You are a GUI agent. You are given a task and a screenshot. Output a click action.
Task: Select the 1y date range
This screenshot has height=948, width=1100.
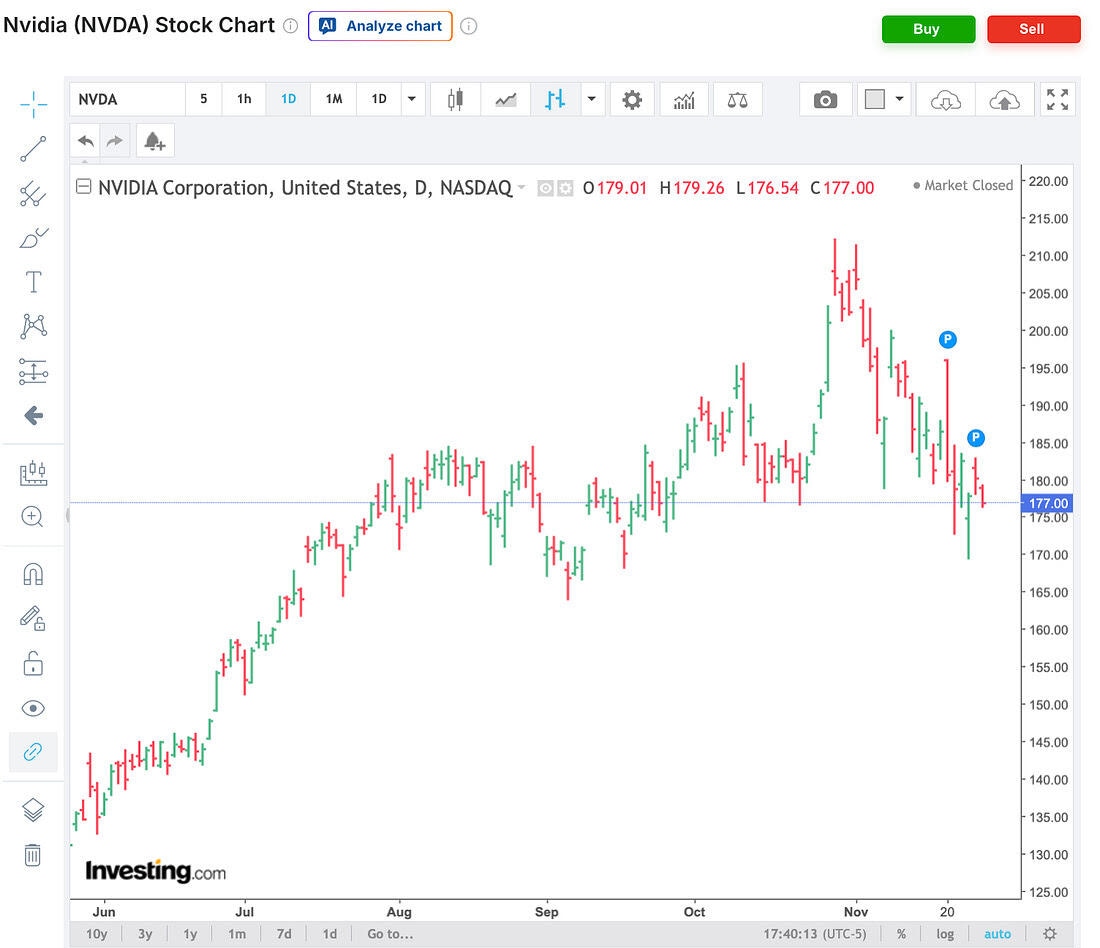click(x=190, y=934)
